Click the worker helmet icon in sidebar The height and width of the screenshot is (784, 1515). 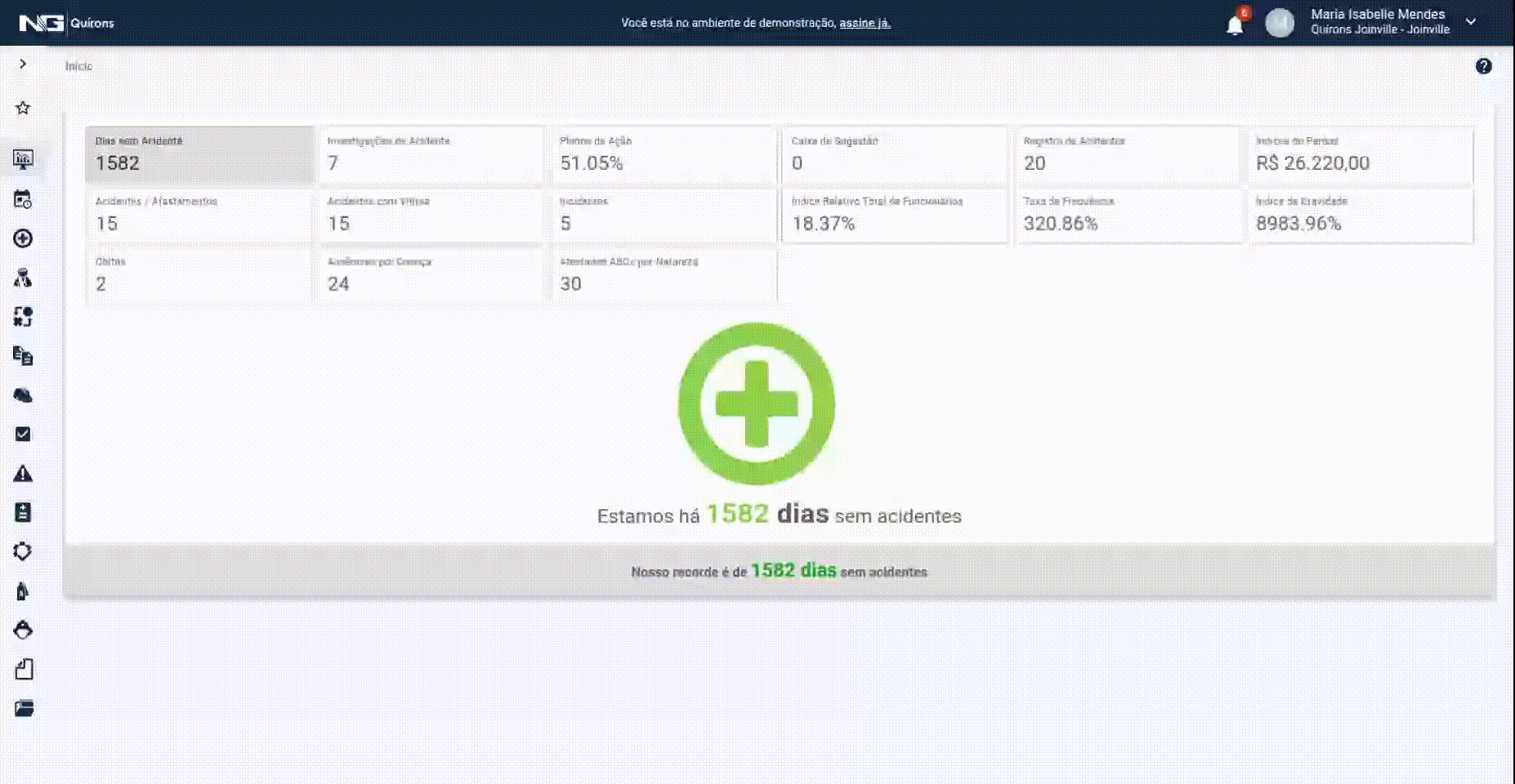pos(23,630)
